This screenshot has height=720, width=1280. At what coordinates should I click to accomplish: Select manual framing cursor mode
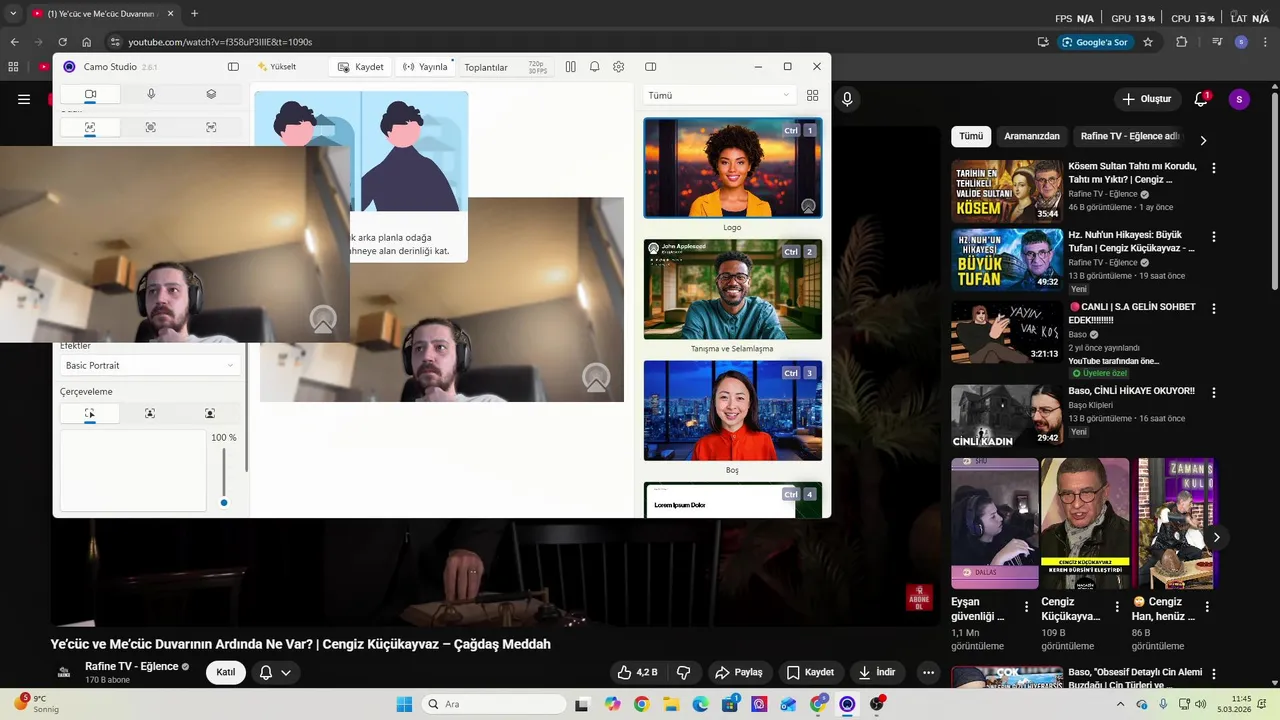click(90, 413)
